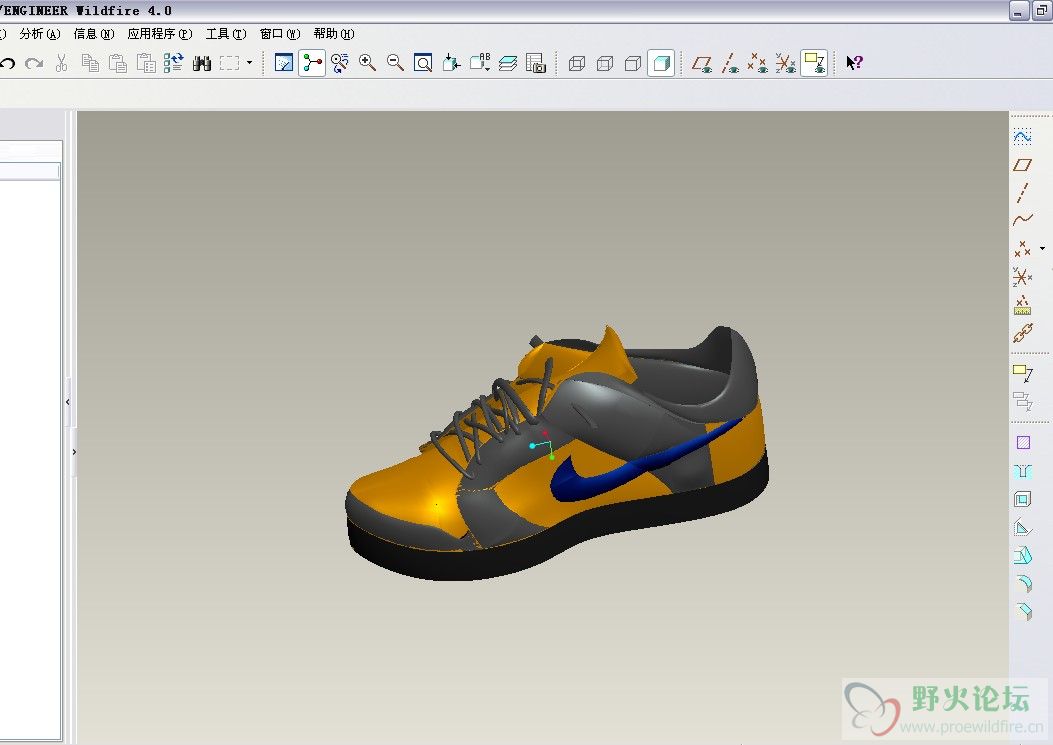Click the Zoom In magnifier
The width and height of the screenshot is (1053, 745).
367,62
